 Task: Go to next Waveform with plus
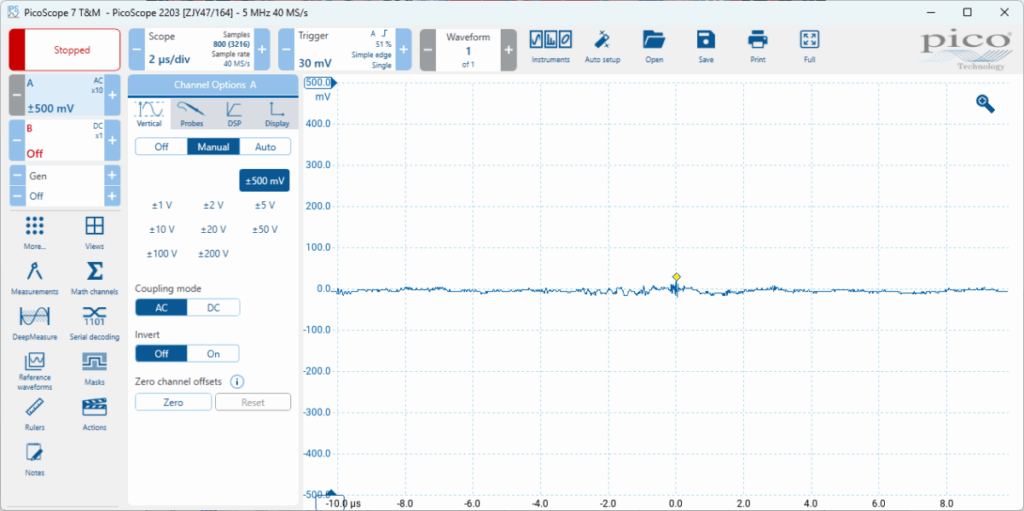[x=509, y=50]
